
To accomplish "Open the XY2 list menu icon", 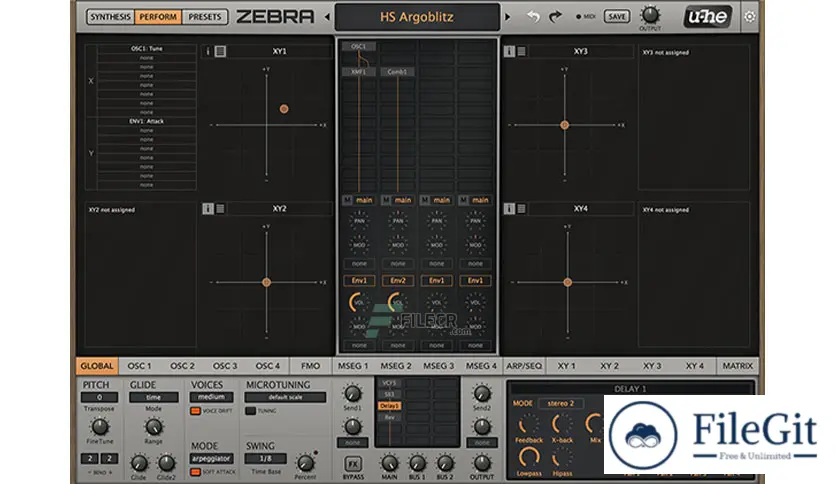I will 220,208.
